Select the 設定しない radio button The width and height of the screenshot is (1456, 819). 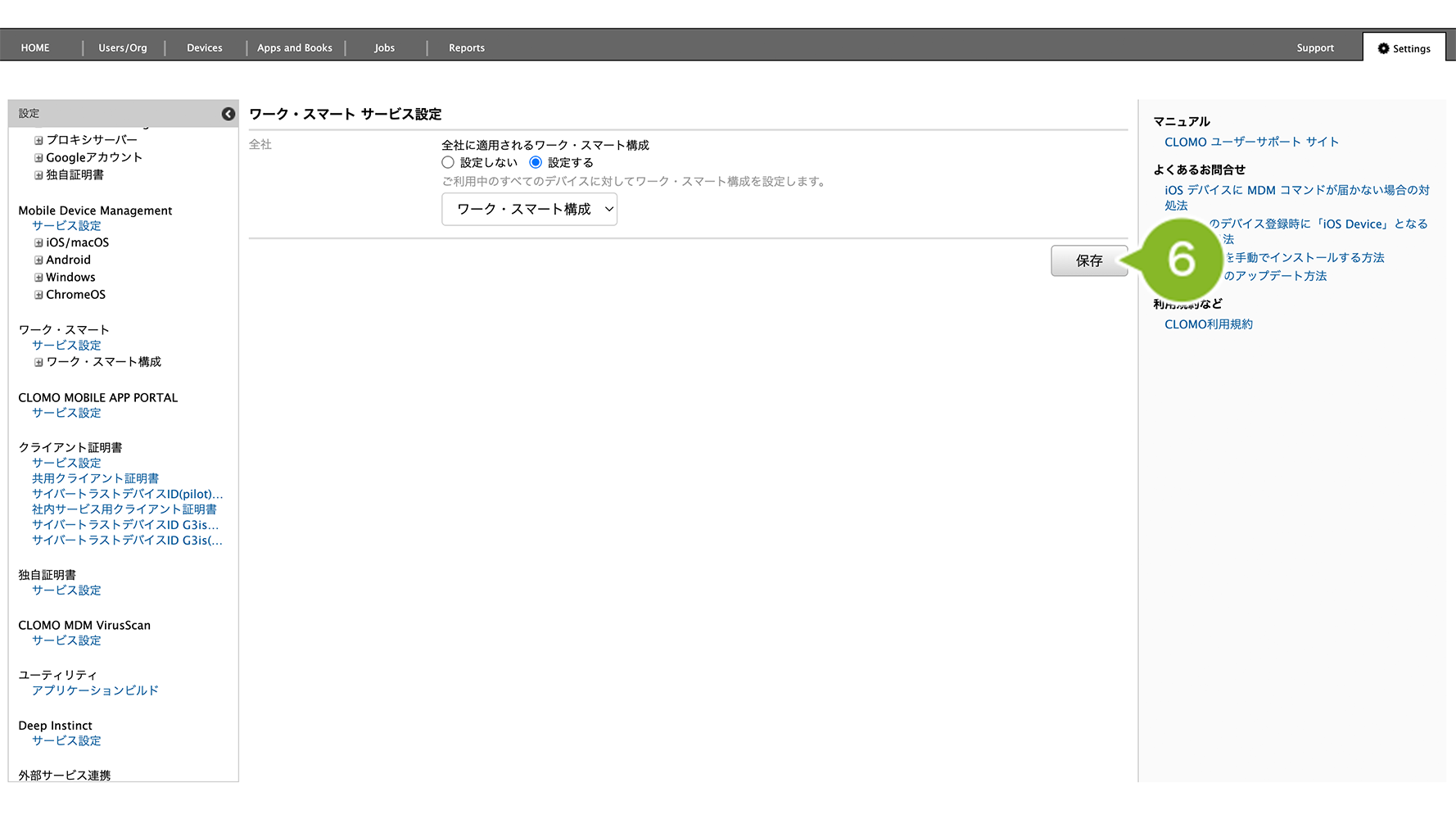(x=448, y=163)
